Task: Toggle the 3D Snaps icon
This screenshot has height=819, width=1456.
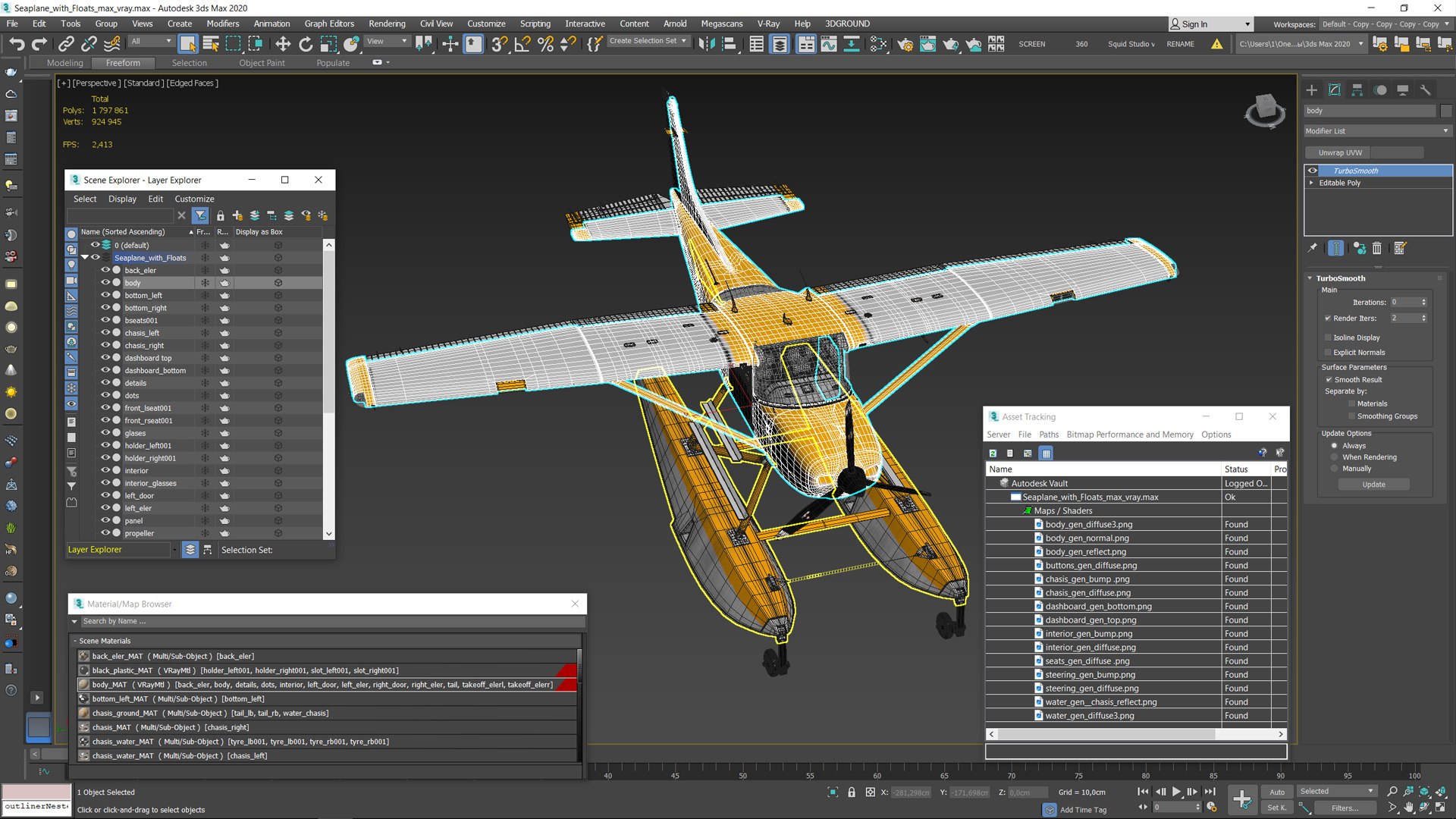Action: (499, 44)
